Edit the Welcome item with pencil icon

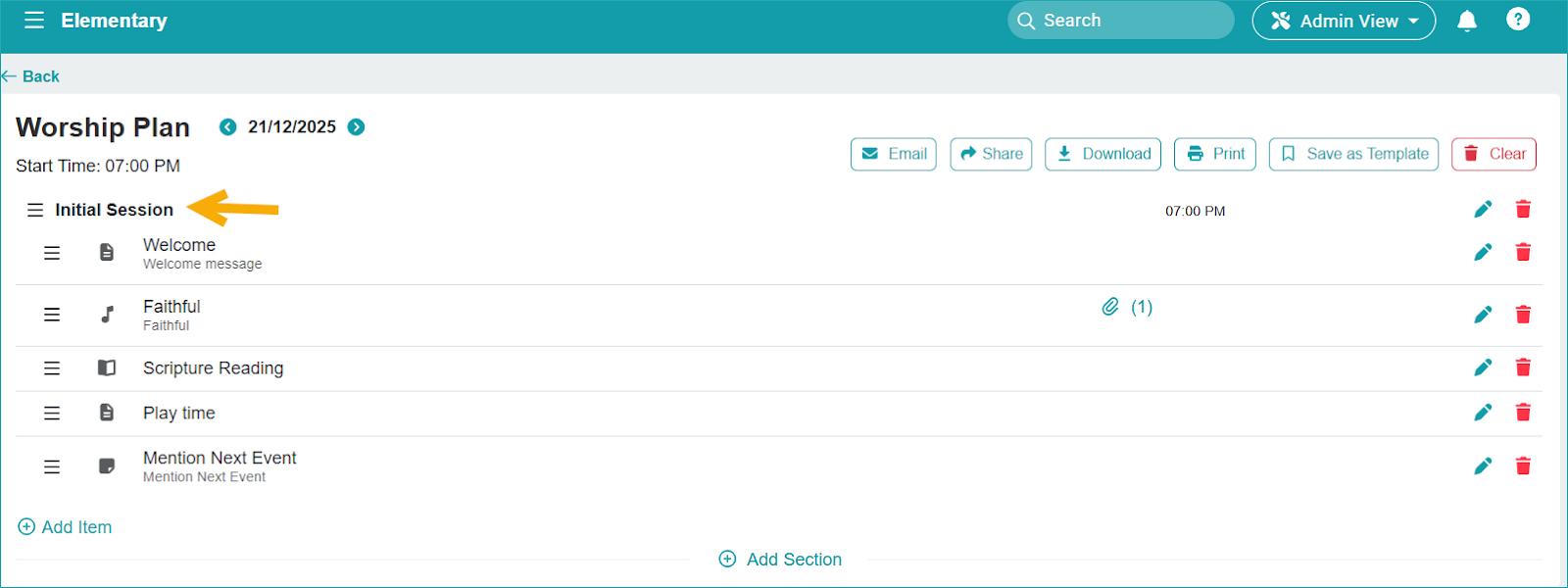pyautogui.click(x=1483, y=253)
